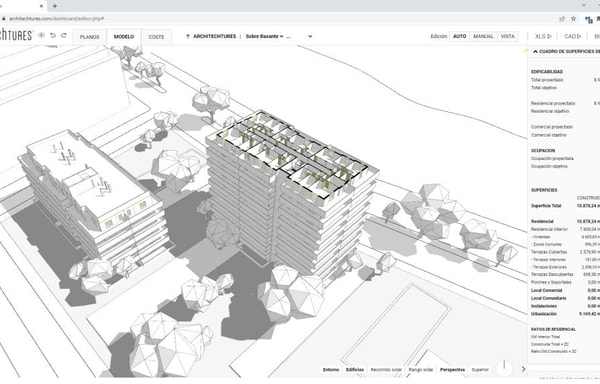The image size is (600, 384).
Task: Click 'Ocupación objetivo' row label
Action: [x=549, y=166]
